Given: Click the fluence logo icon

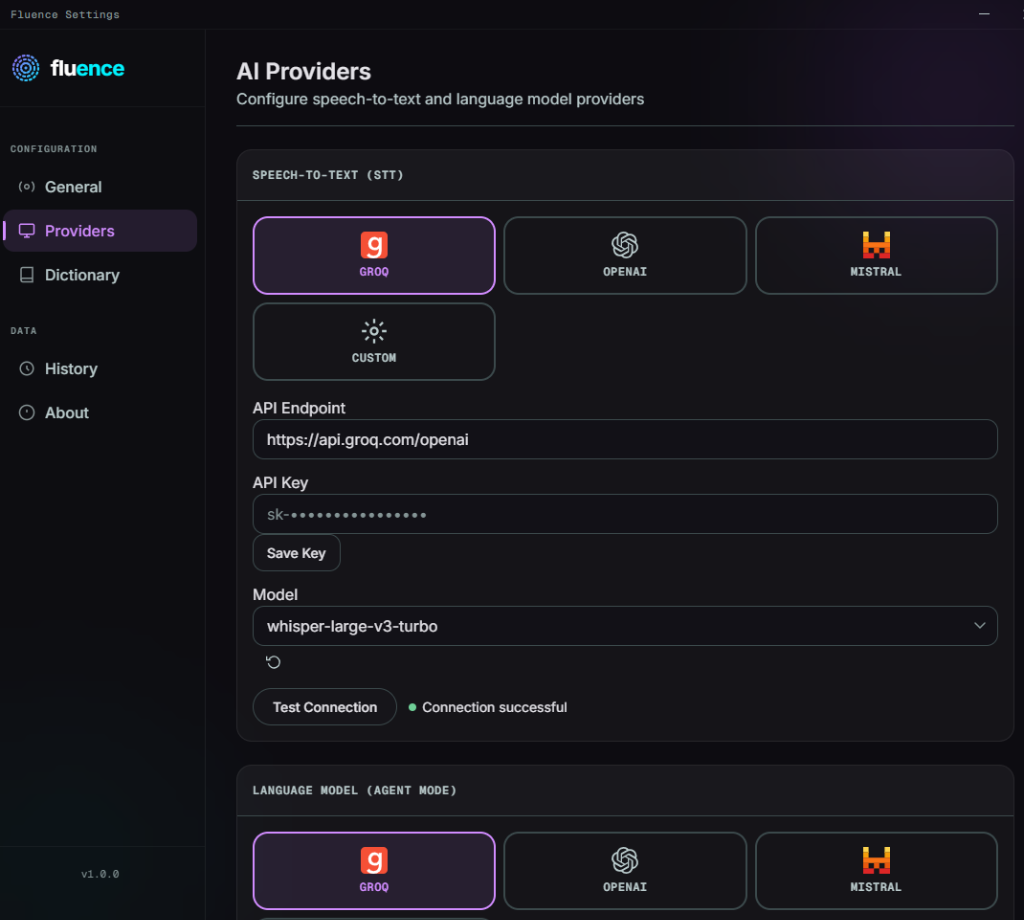Looking at the screenshot, I should coord(25,68).
